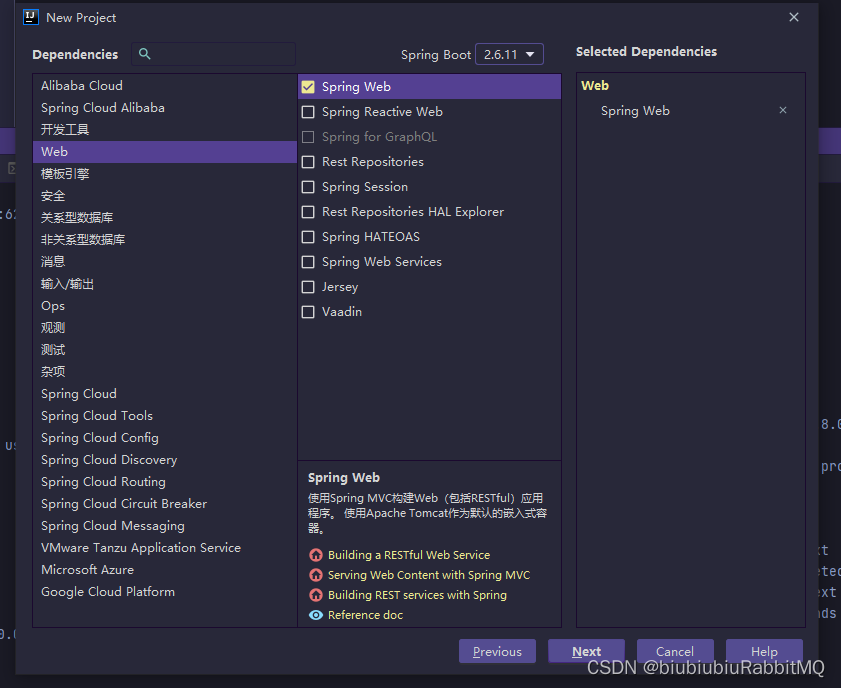Open the Reference doc link
The width and height of the screenshot is (841, 688).
click(x=365, y=615)
